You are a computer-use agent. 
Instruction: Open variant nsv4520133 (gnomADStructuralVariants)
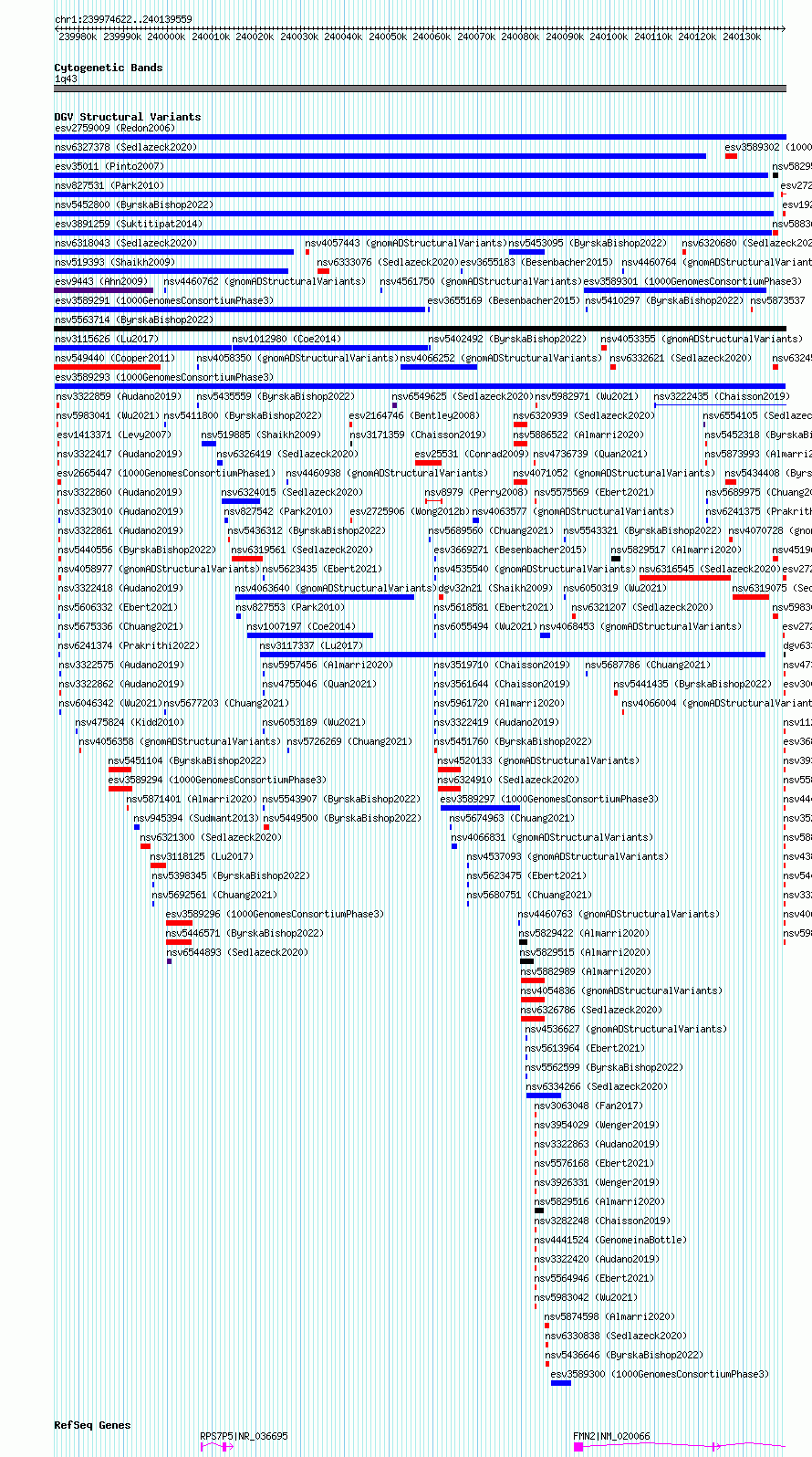click(449, 770)
